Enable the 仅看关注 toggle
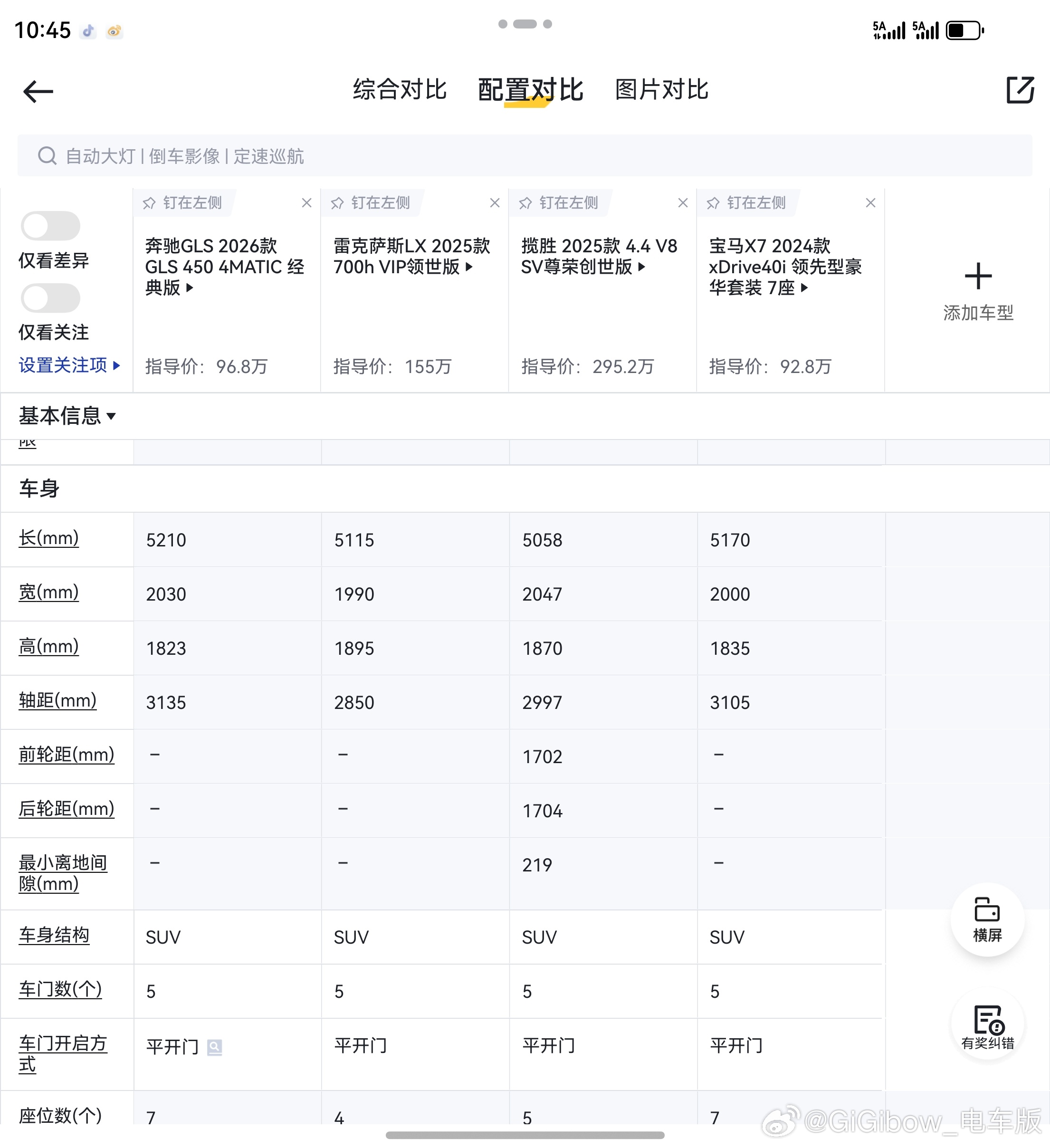The width and height of the screenshot is (1050, 1148). pyautogui.click(x=51, y=298)
